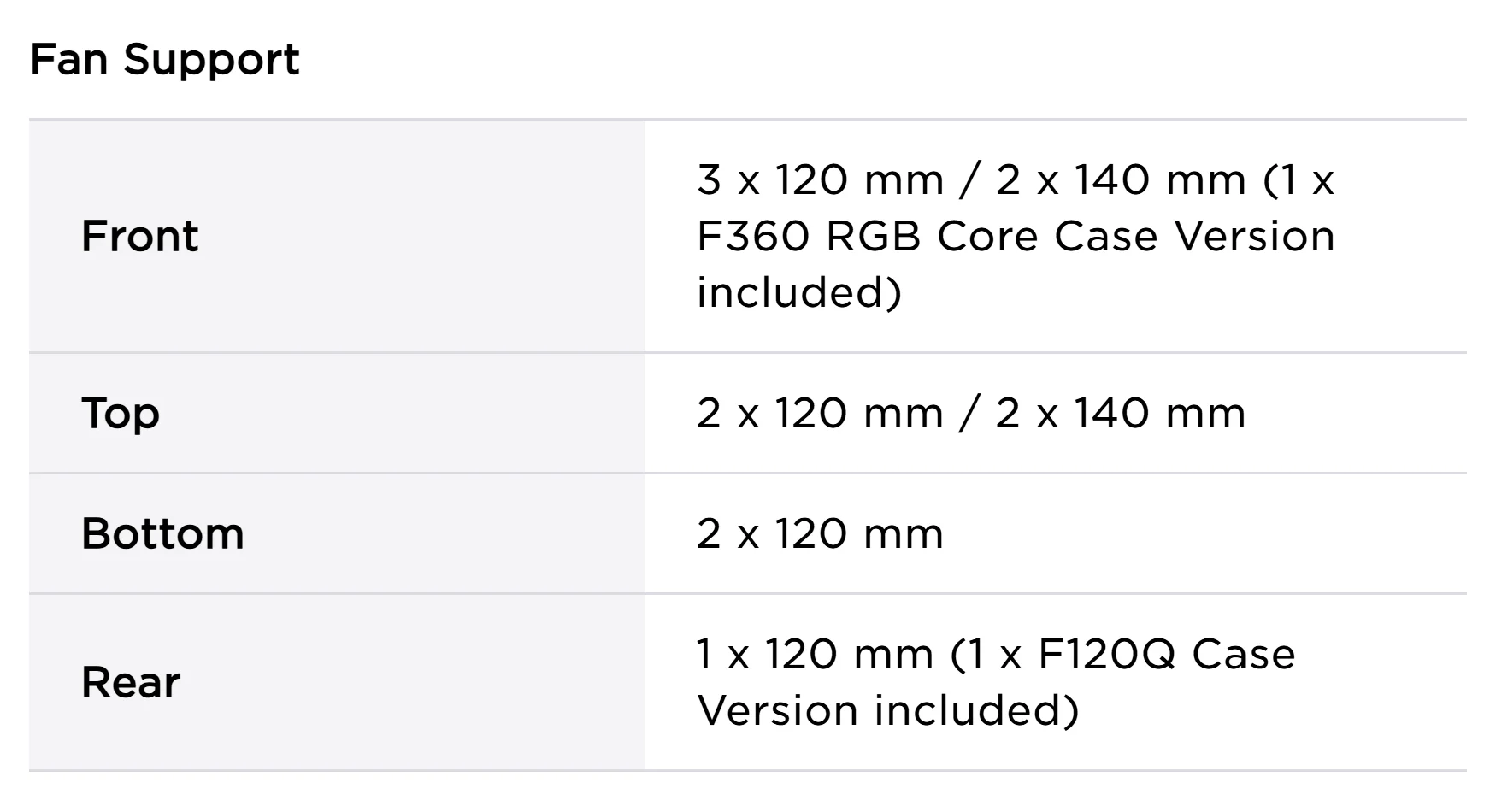1490x812 pixels.
Task: Click "2 x 140 mm" in Front row
Action: coord(1120,179)
